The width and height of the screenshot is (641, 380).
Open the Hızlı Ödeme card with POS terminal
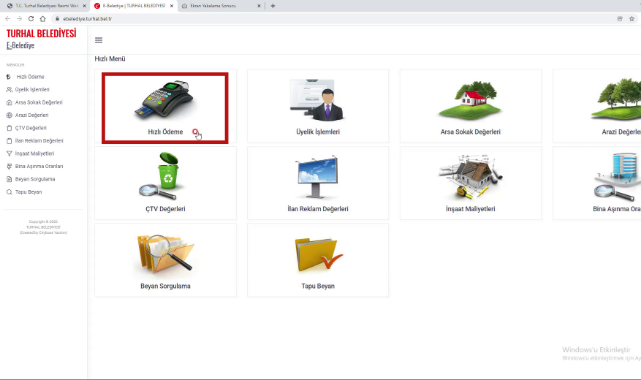tap(165, 106)
